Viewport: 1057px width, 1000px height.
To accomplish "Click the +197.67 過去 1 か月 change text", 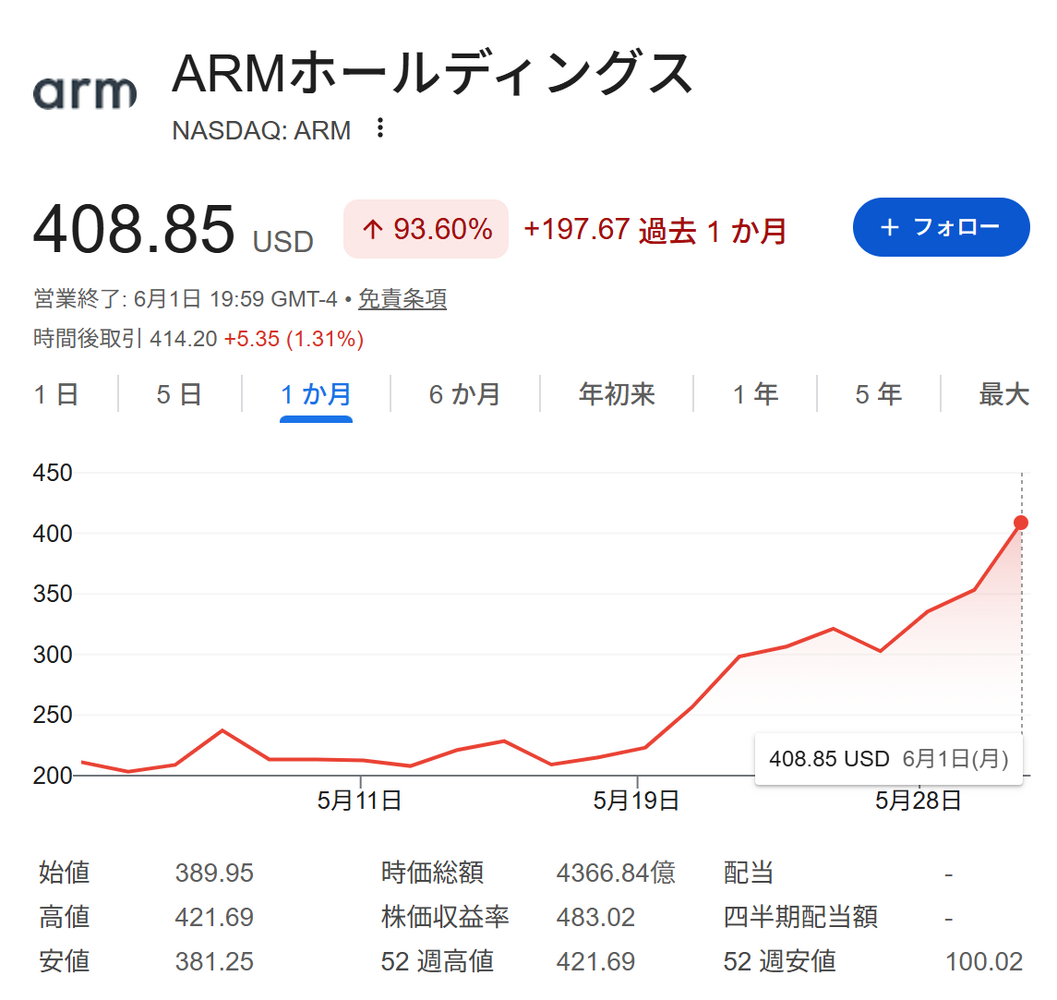I will (655, 230).
